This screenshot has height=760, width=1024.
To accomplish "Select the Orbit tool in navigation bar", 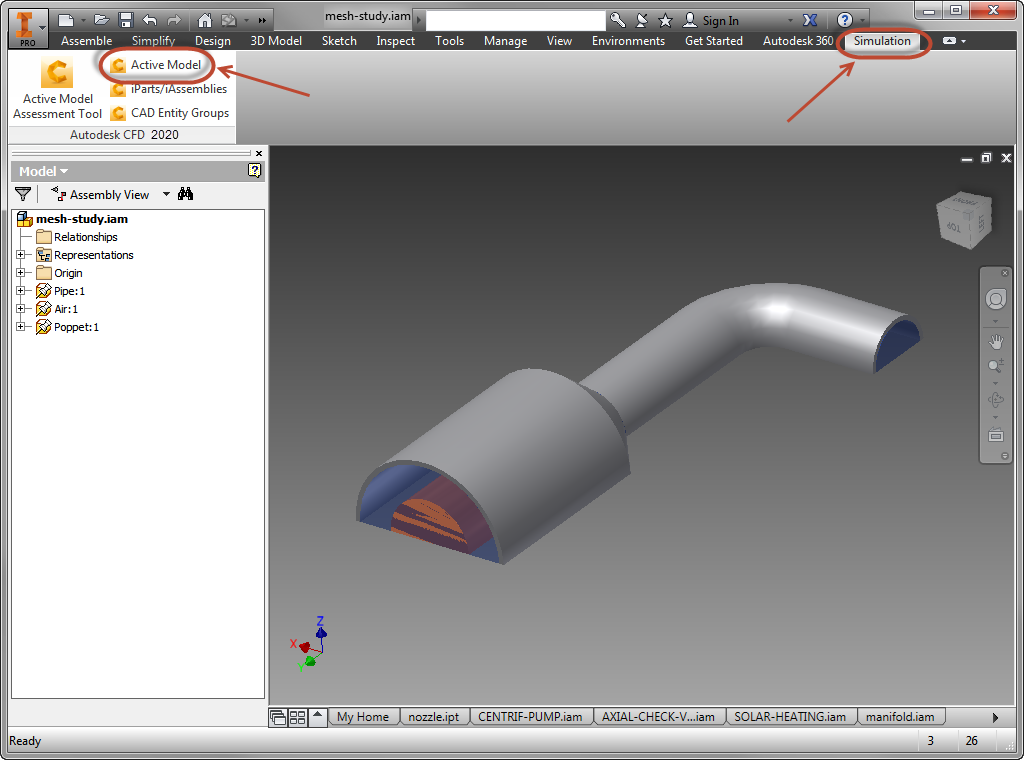I will coord(995,400).
